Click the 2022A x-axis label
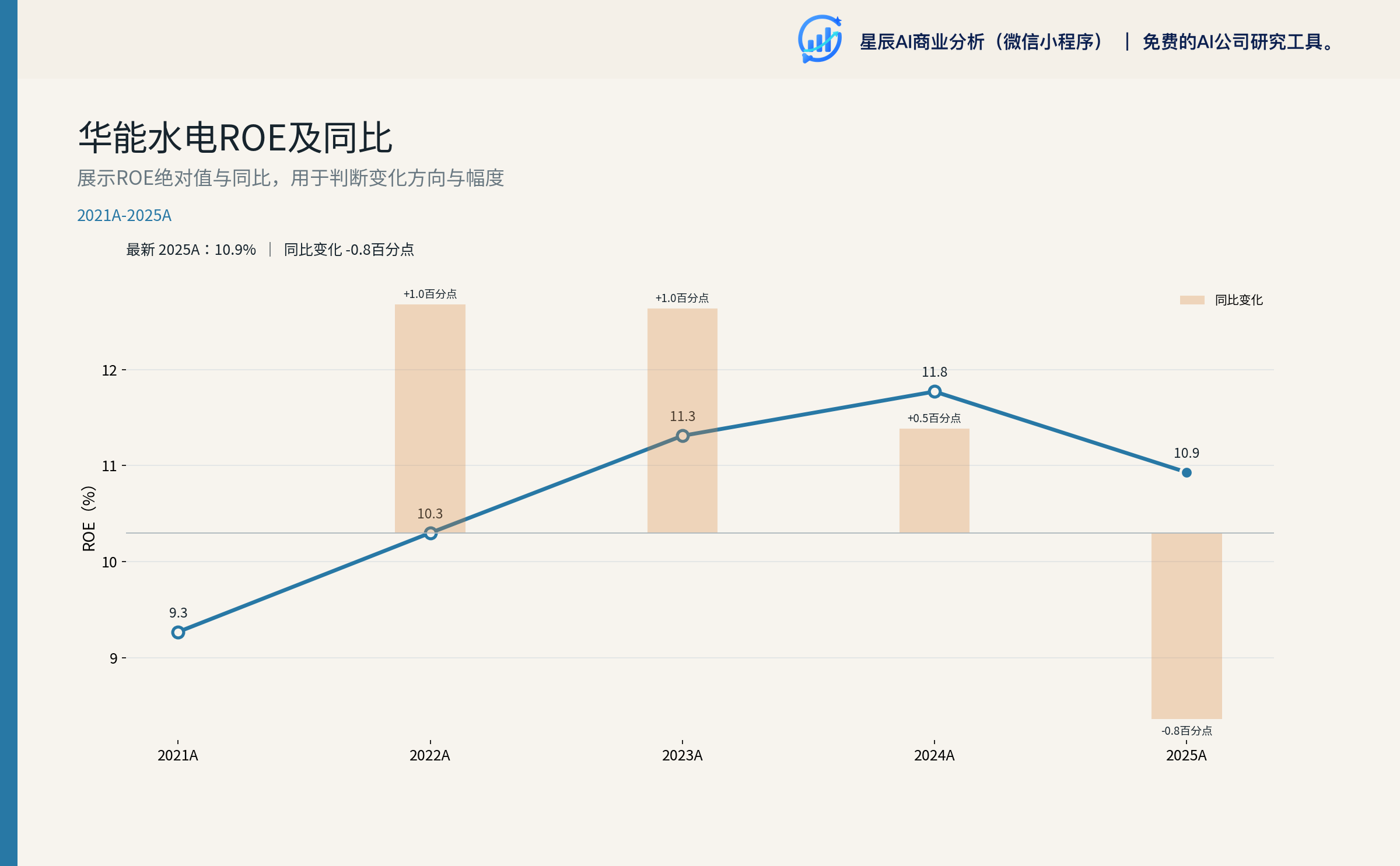This screenshot has width=1400, height=866. (430, 755)
